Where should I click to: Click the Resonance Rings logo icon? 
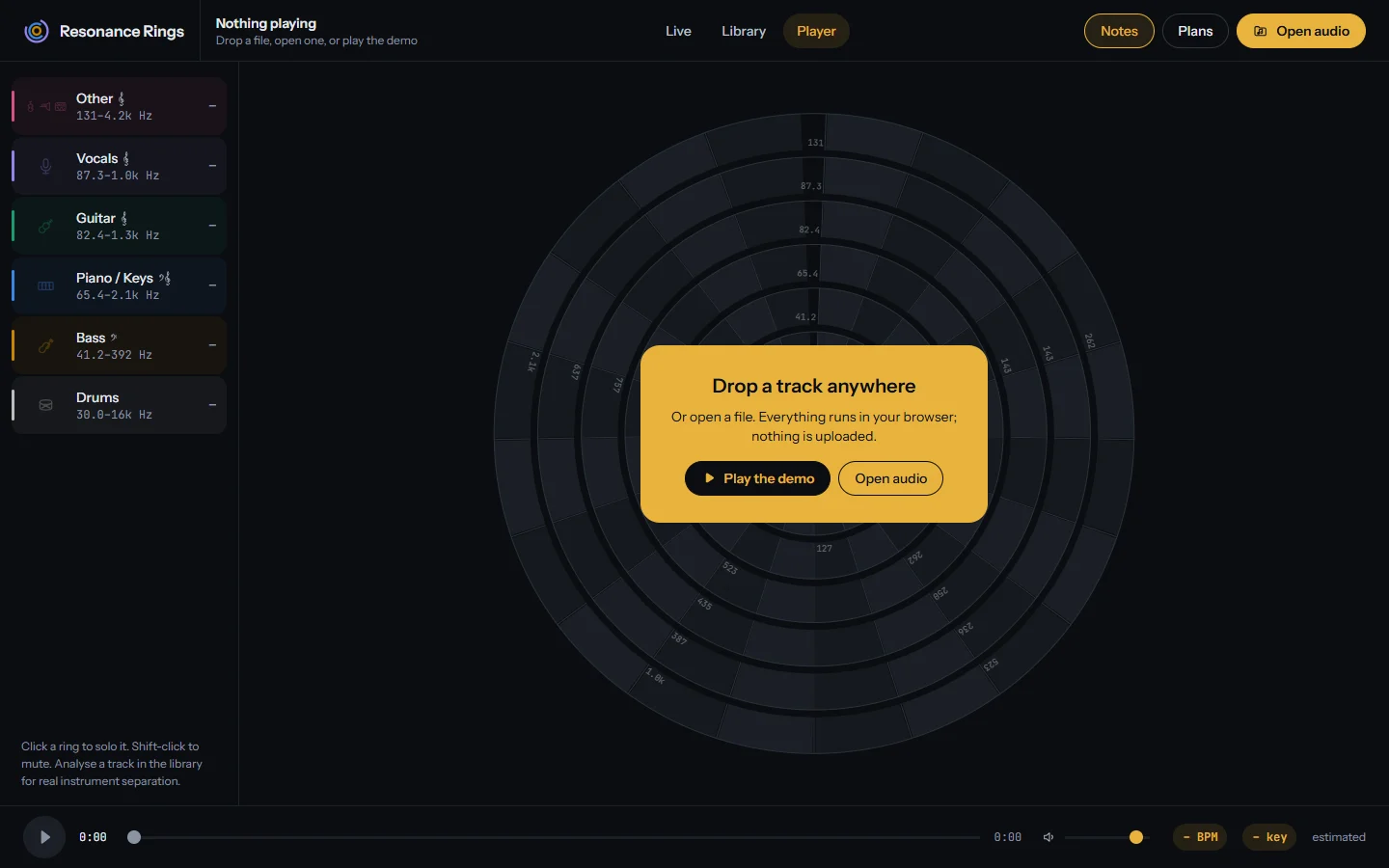37,31
